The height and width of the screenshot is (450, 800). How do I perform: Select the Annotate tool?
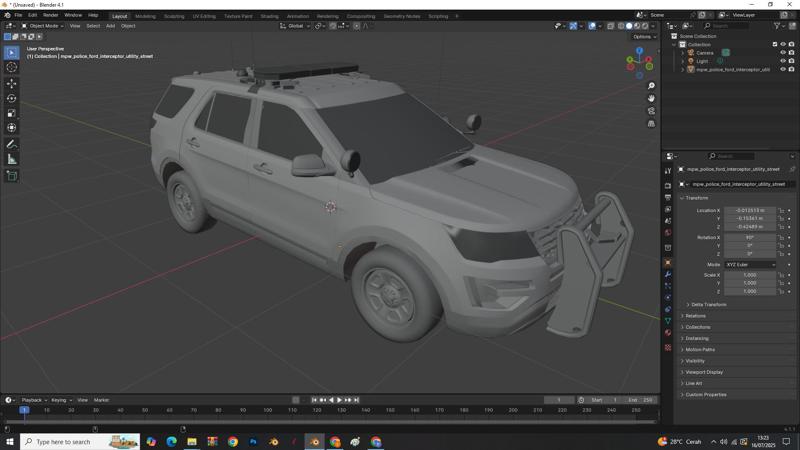coord(12,144)
